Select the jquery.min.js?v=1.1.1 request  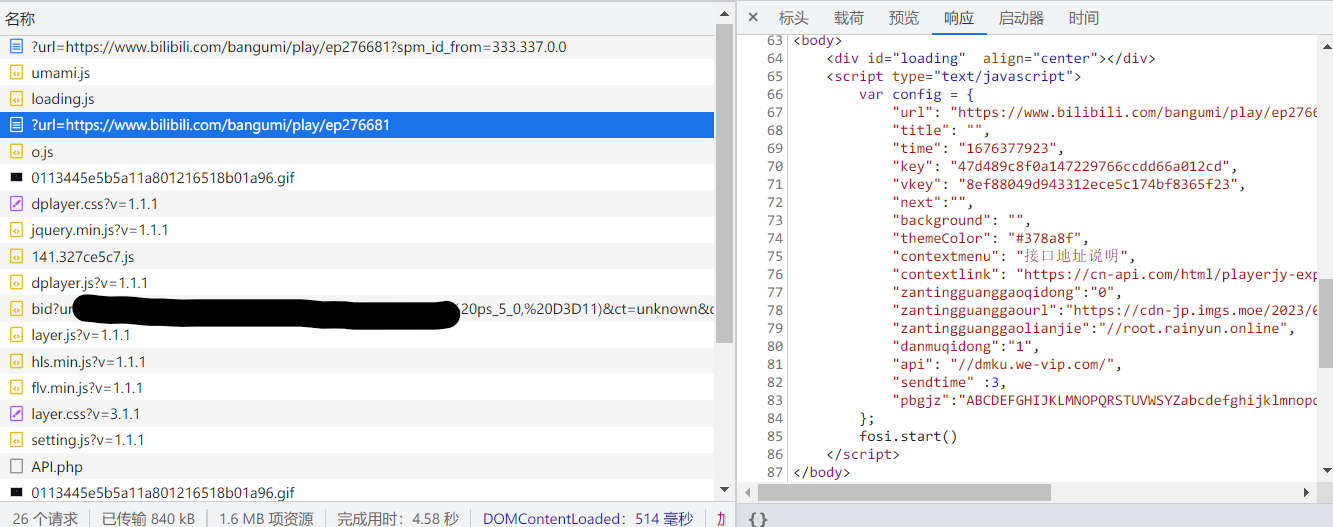click(x=99, y=230)
